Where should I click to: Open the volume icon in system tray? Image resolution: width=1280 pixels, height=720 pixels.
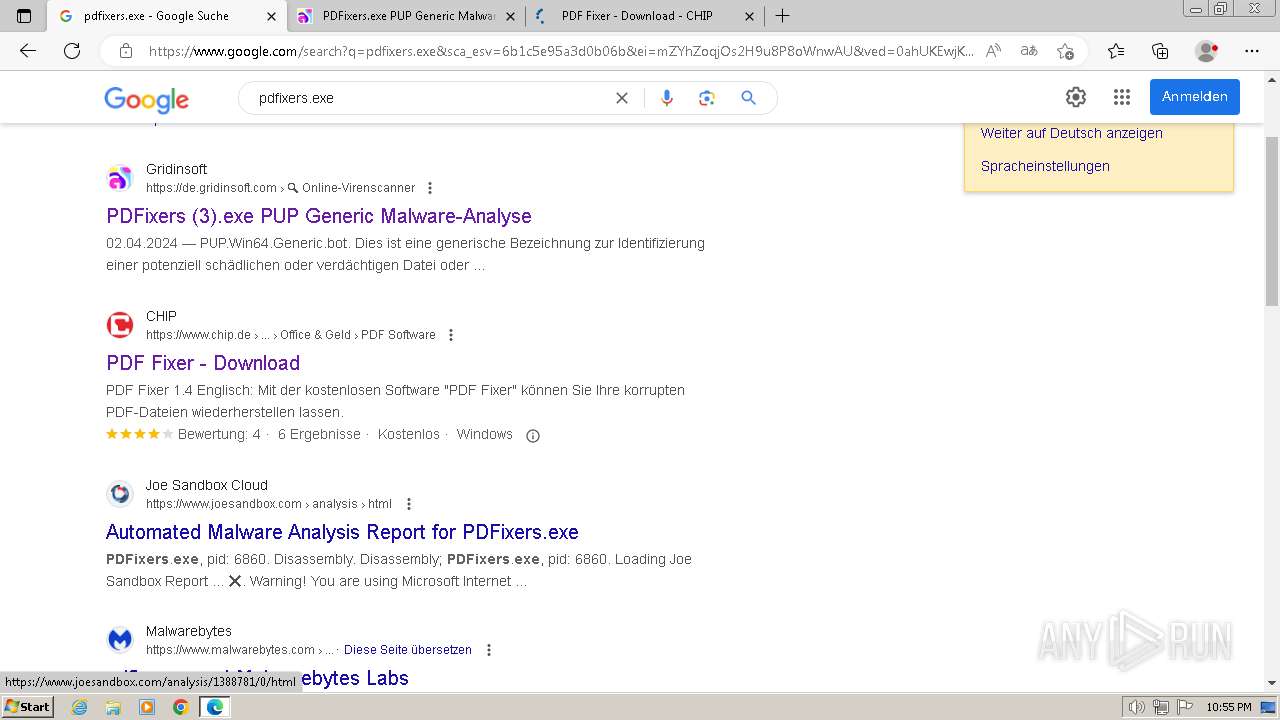point(1137,707)
